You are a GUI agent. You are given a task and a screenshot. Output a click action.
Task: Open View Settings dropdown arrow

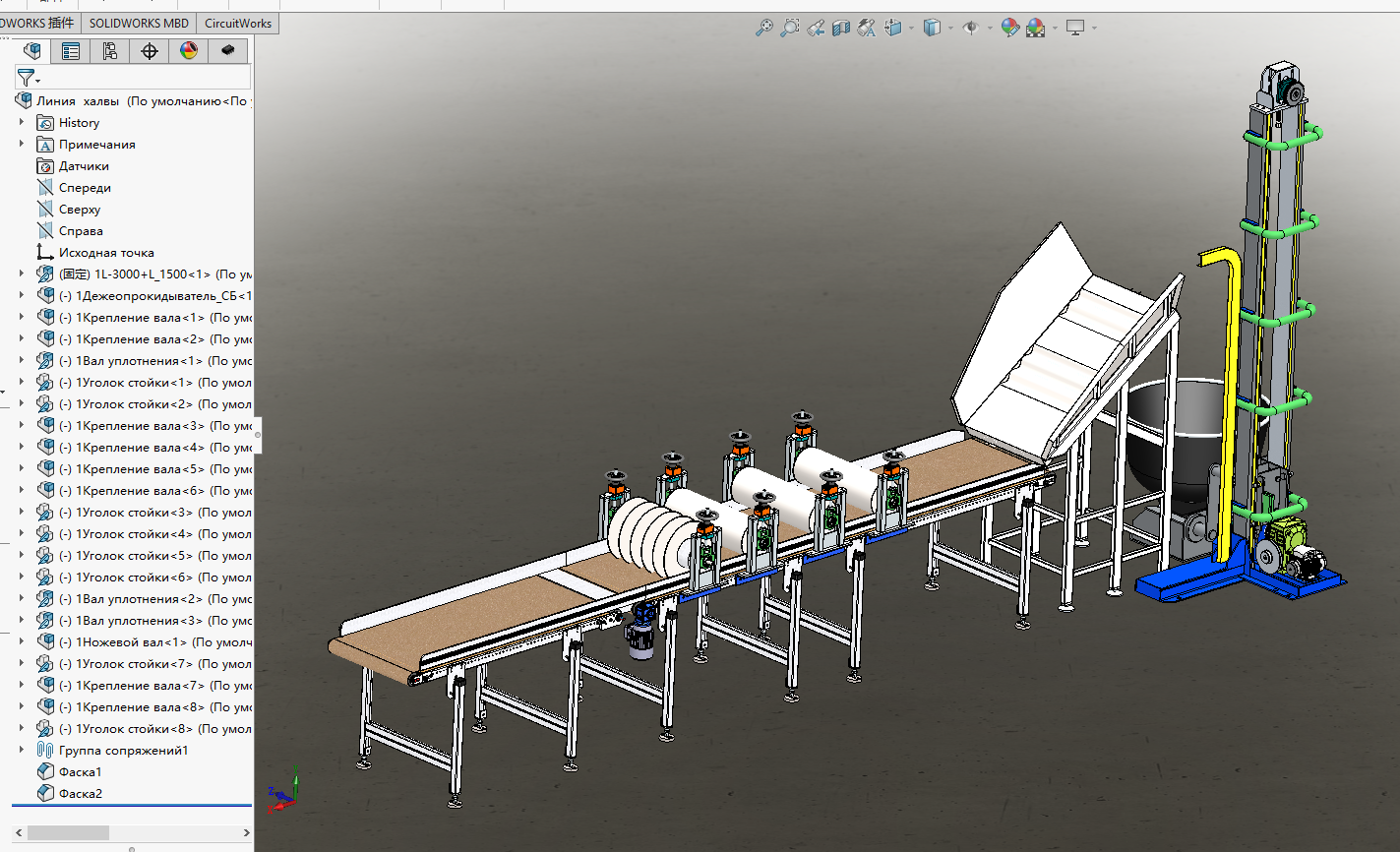tap(1094, 28)
